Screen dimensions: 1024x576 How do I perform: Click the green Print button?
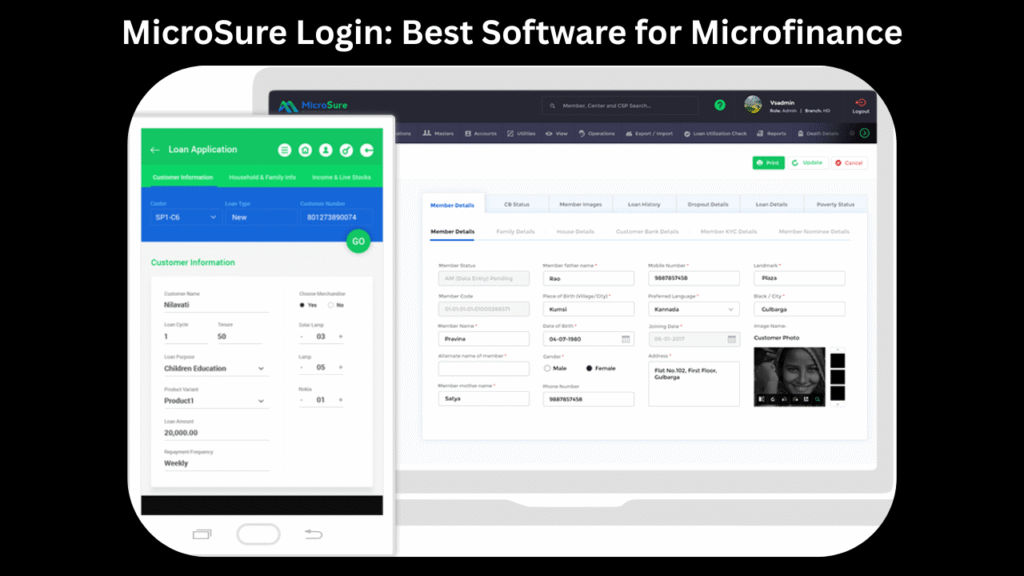(768, 163)
